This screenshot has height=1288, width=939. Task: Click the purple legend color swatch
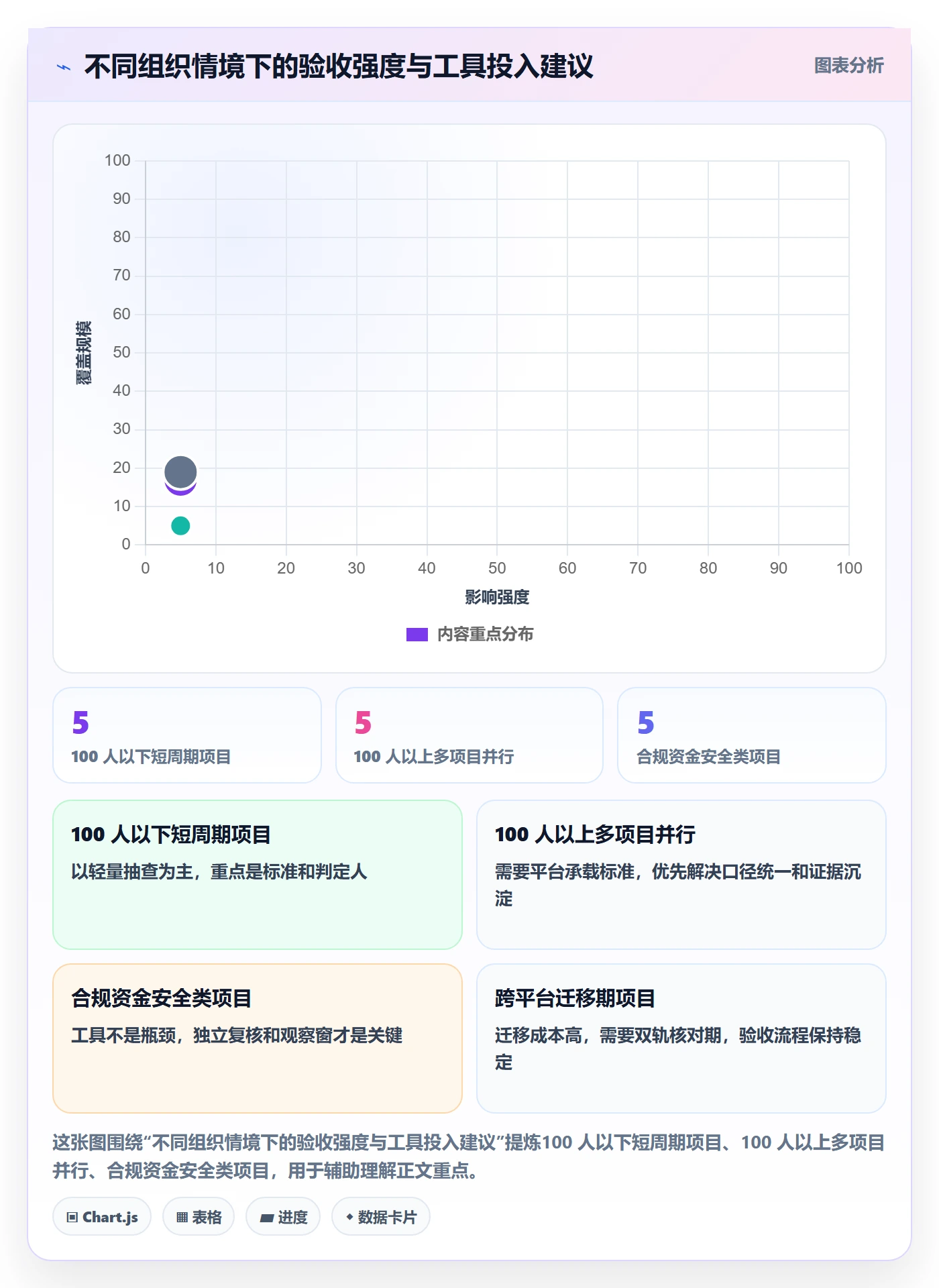417,634
